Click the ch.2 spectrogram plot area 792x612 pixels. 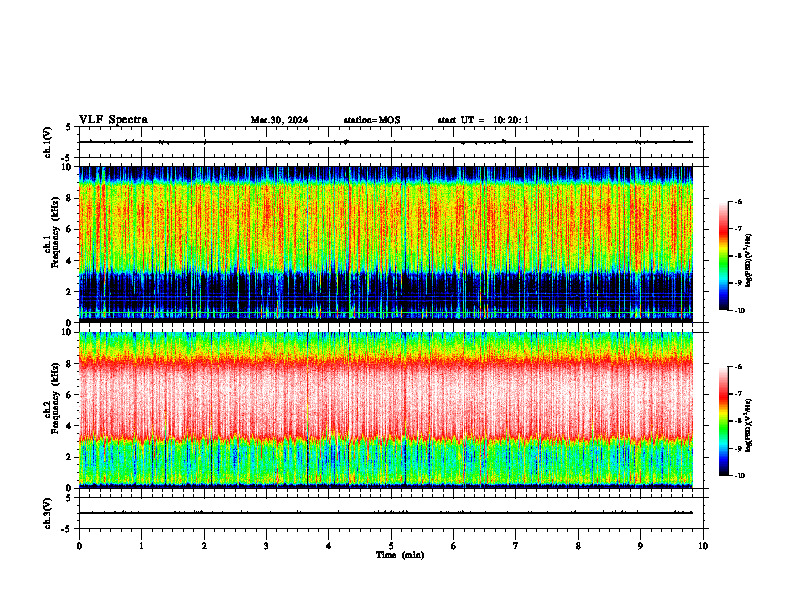point(386,410)
